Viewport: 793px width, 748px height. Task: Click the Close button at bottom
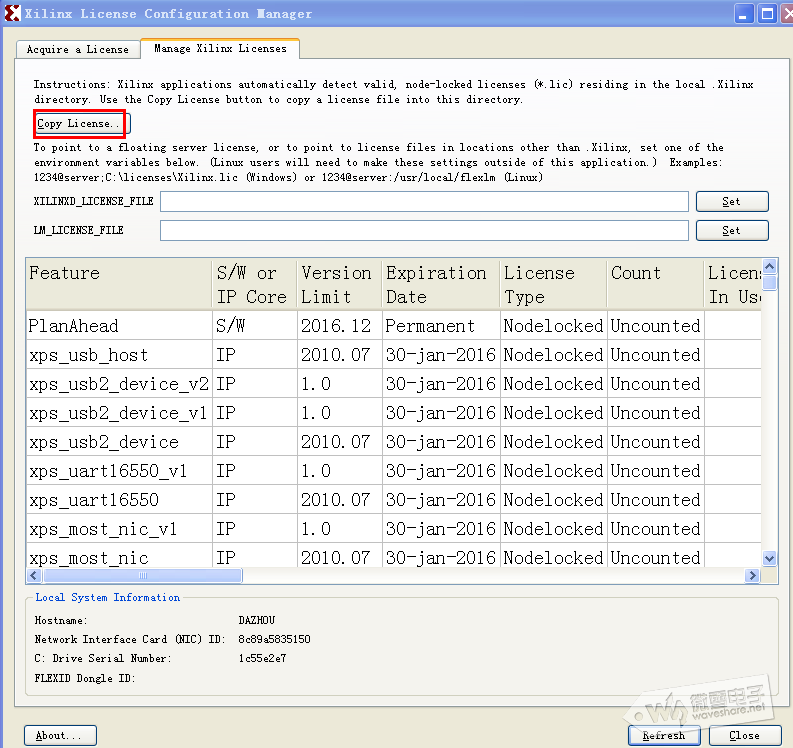(744, 735)
